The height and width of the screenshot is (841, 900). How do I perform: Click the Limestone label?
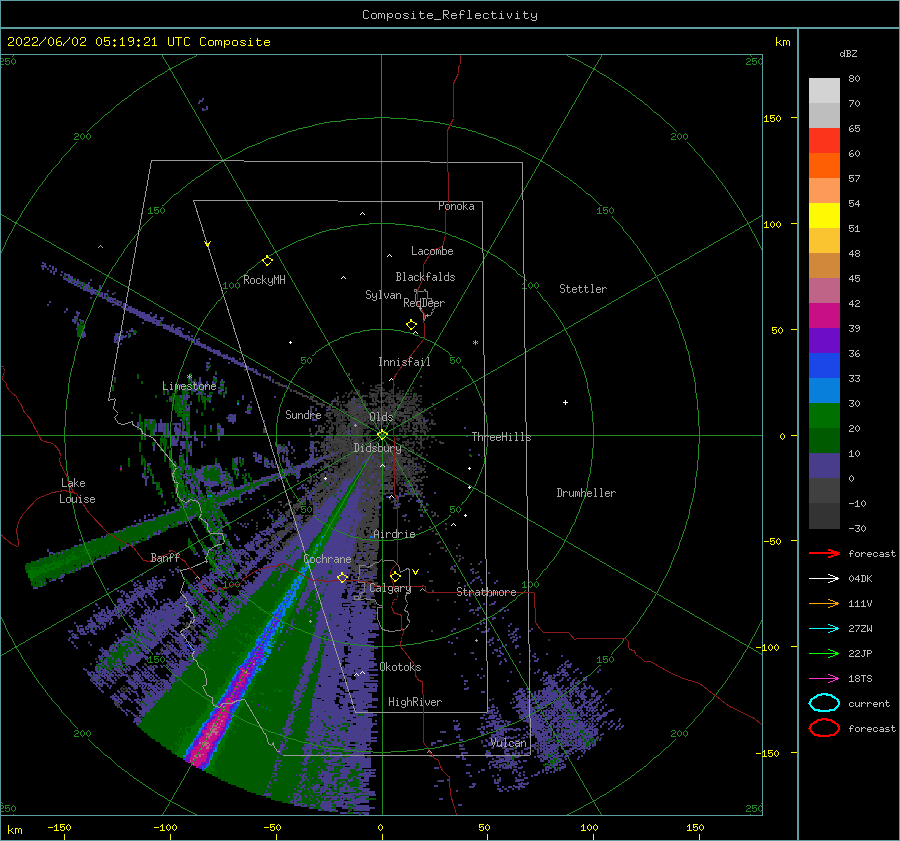[189, 386]
